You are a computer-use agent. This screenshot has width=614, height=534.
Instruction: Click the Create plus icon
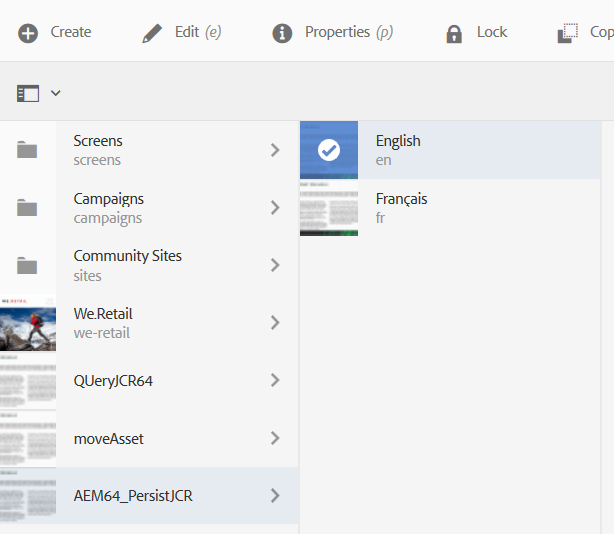pos(28,33)
